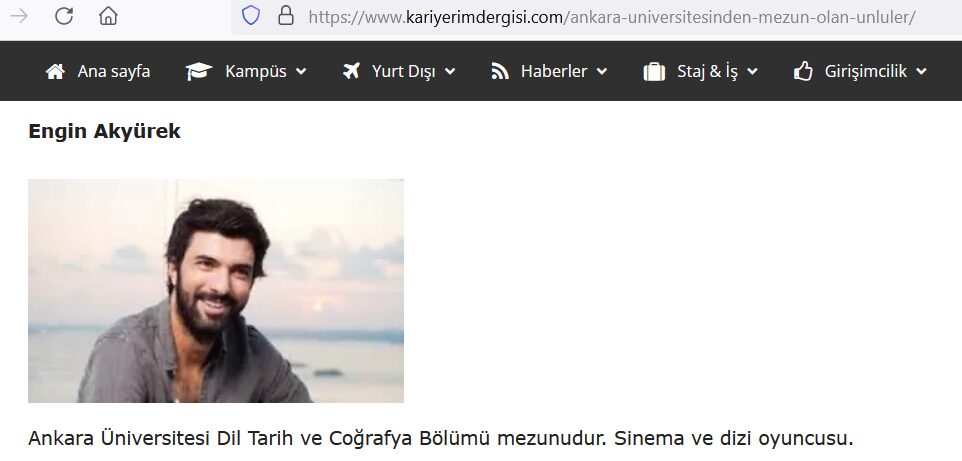Show site security info via padlock icon
The image size is (962, 461).
285,15
